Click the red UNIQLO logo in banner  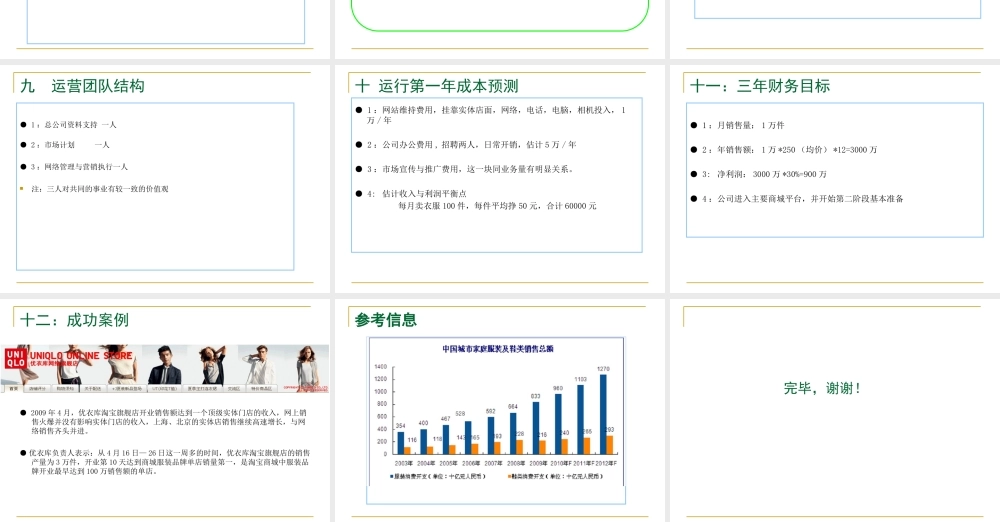[x=15, y=358]
